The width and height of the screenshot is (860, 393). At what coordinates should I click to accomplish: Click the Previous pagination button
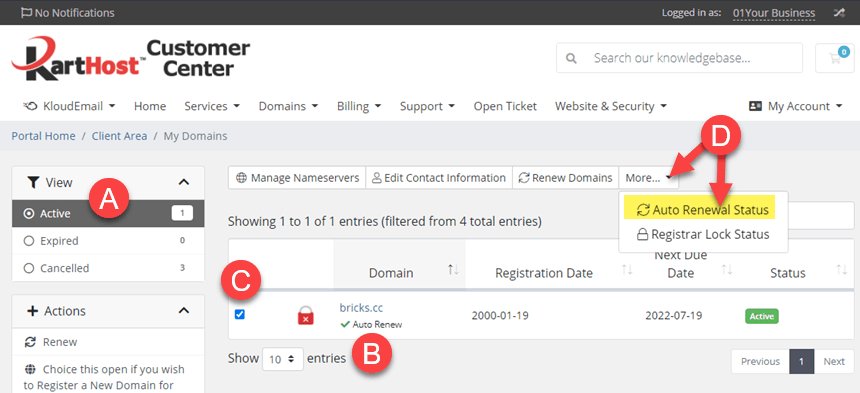coord(760,361)
